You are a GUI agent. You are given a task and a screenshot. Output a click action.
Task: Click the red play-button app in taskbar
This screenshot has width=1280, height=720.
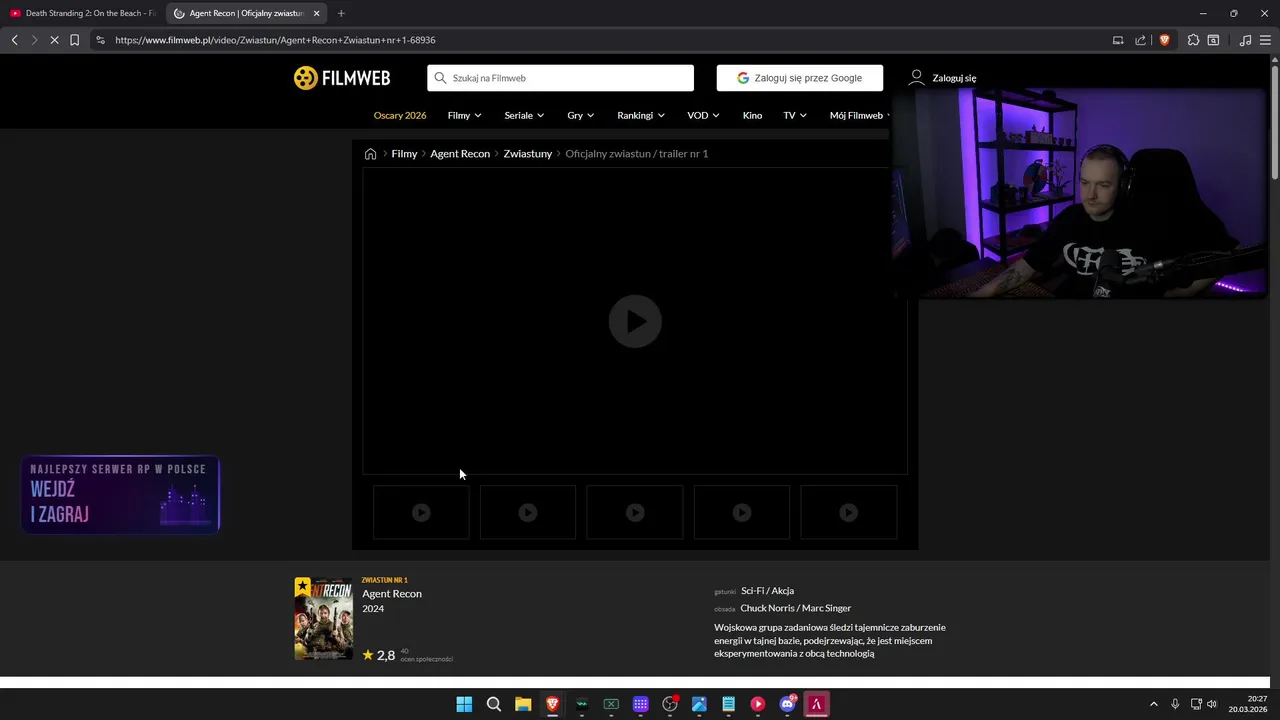758,704
